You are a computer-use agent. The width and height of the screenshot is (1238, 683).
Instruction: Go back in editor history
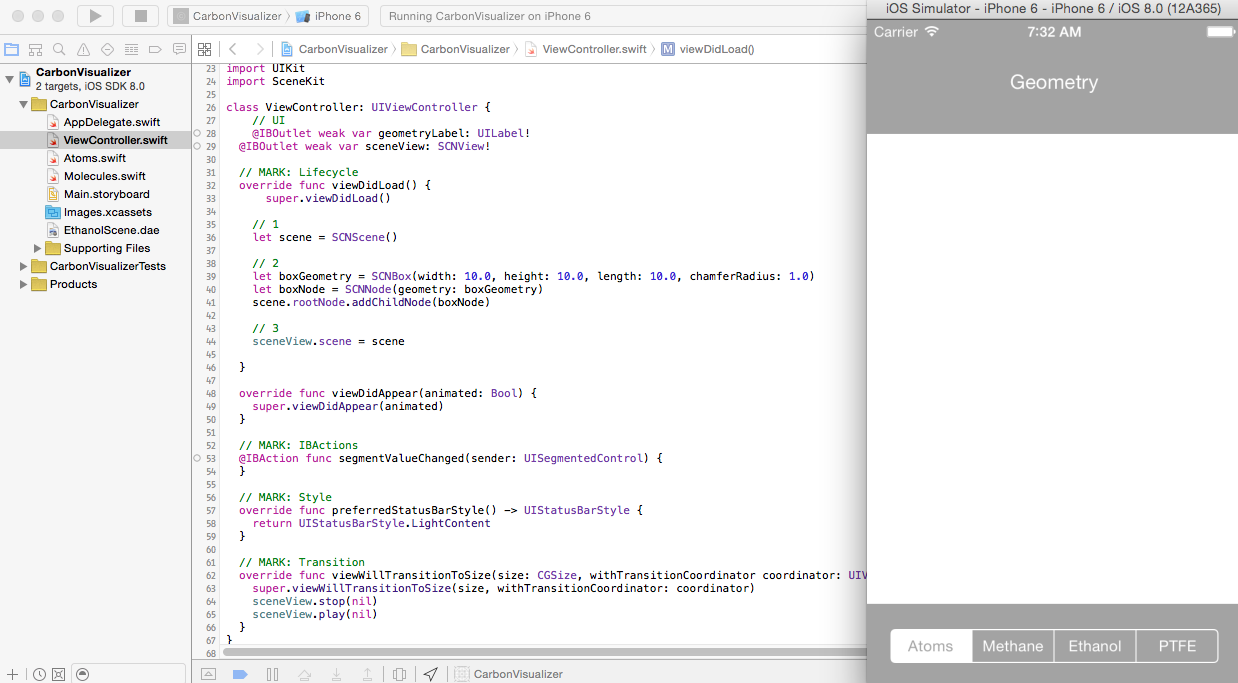233,49
